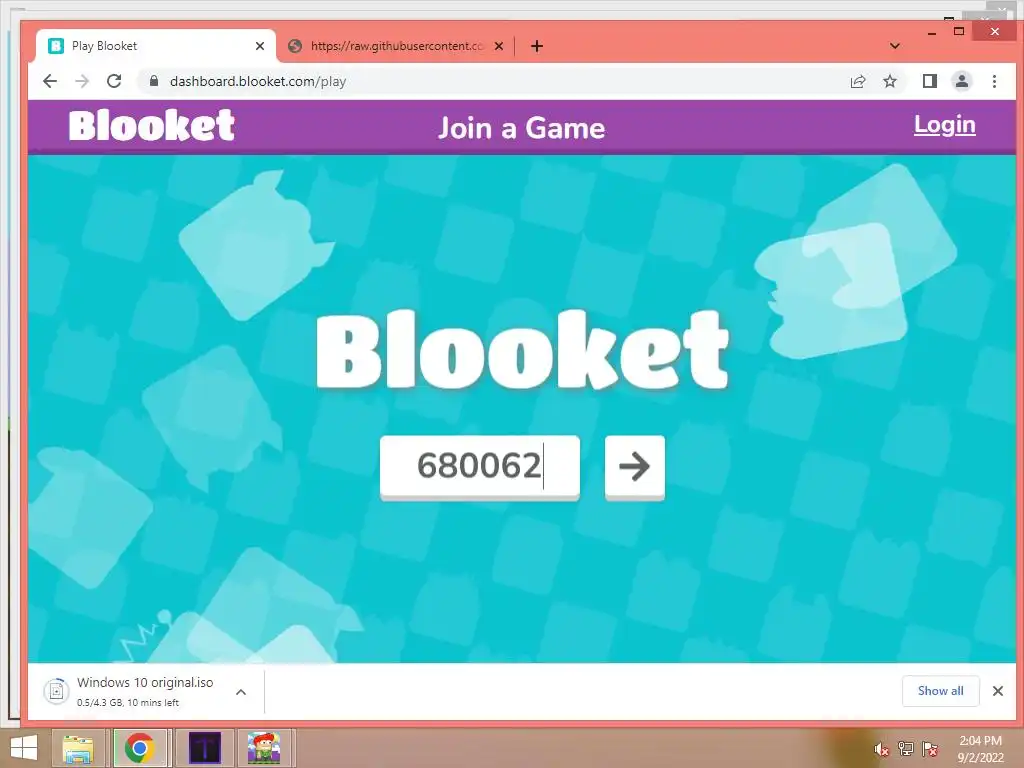Click the address bar URL dashboard.blooket.com/play
Viewport: 1024px width, 768px height.
(257, 82)
